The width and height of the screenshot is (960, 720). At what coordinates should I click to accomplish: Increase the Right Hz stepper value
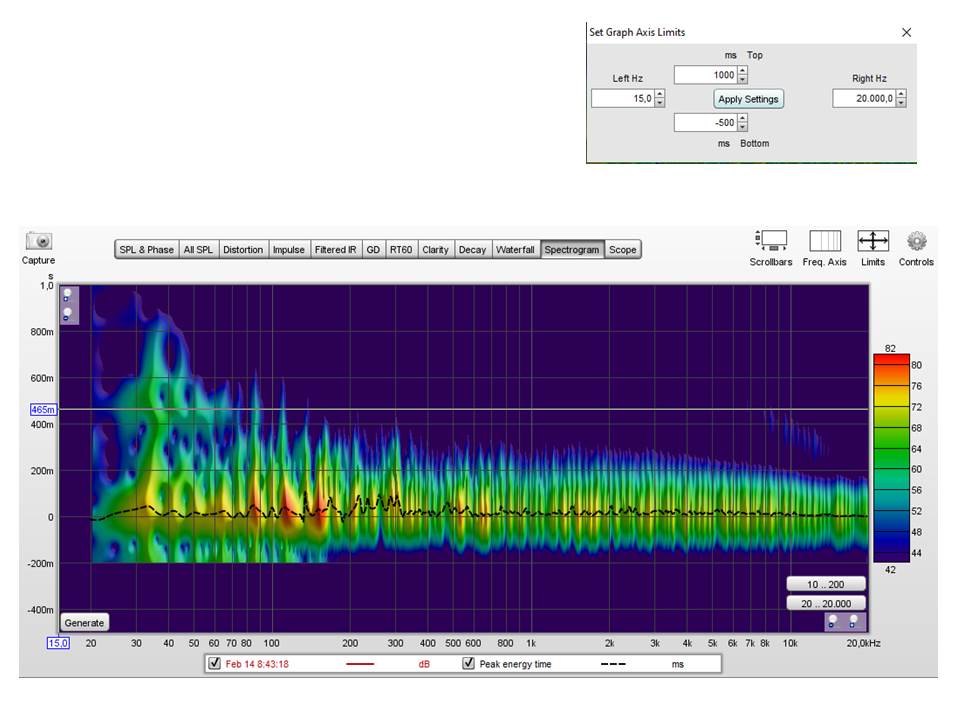(x=901, y=94)
